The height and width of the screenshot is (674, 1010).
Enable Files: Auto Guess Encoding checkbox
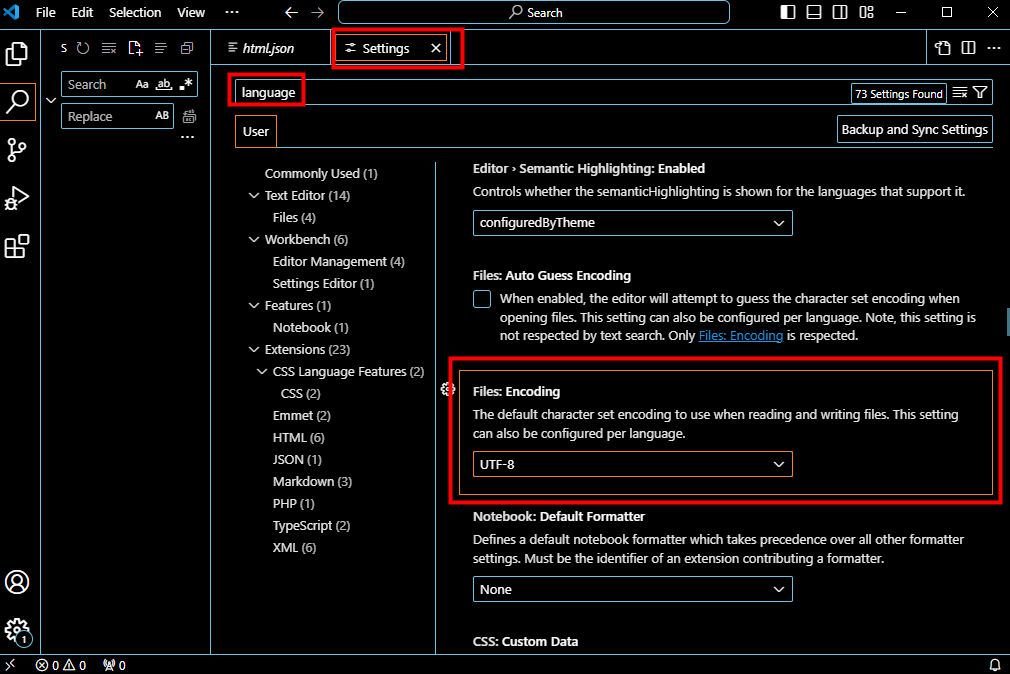482,298
